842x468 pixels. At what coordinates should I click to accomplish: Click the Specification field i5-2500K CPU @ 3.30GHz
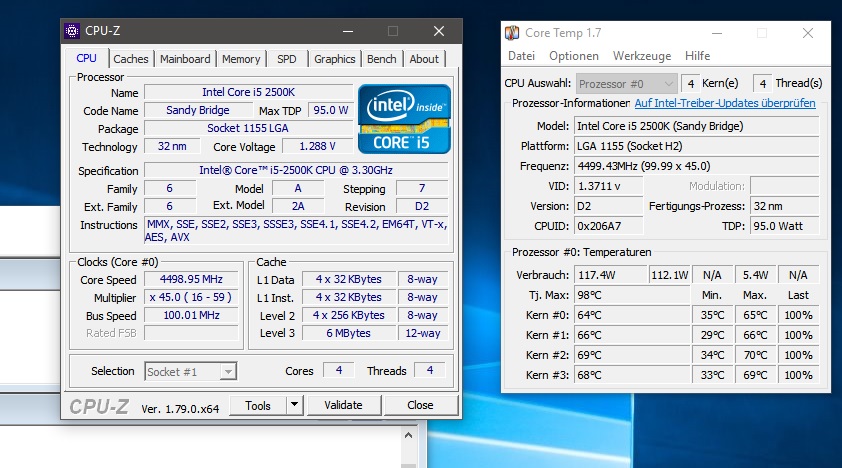point(296,170)
